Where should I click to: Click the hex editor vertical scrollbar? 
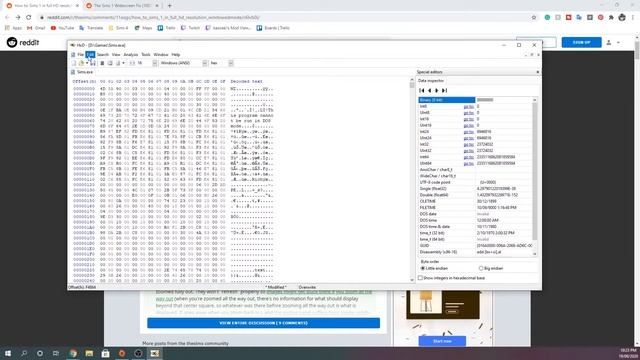pos(412,180)
